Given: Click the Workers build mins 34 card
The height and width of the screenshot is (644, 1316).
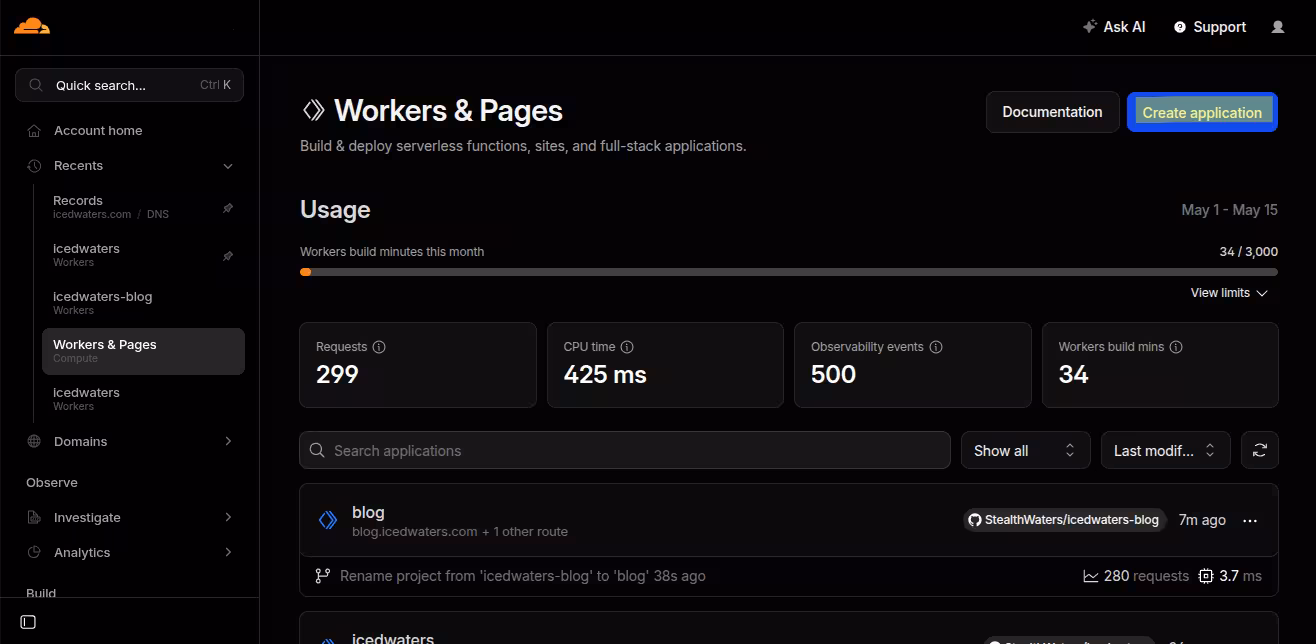Looking at the screenshot, I should click(x=1160, y=365).
